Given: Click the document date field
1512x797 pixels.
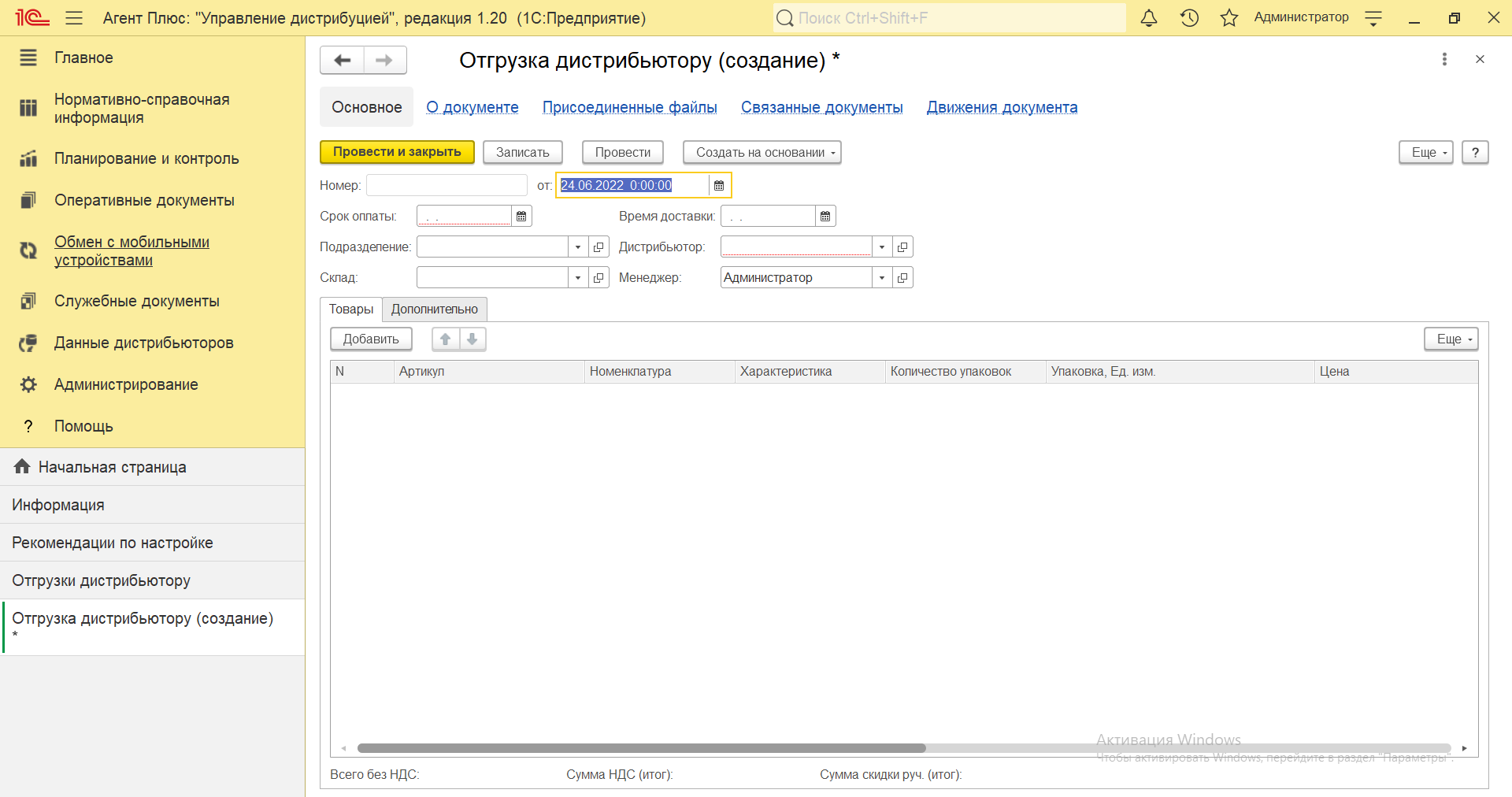Looking at the screenshot, I should click(633, 185).
